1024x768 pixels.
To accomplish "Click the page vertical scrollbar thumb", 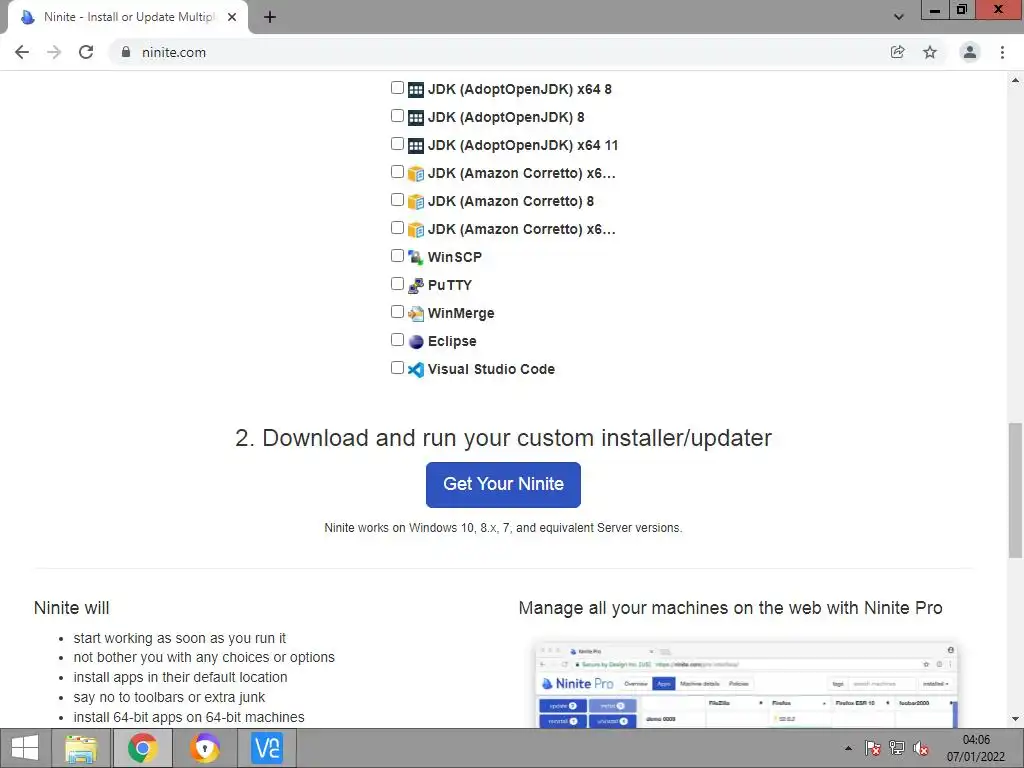I will point(1016,490).
